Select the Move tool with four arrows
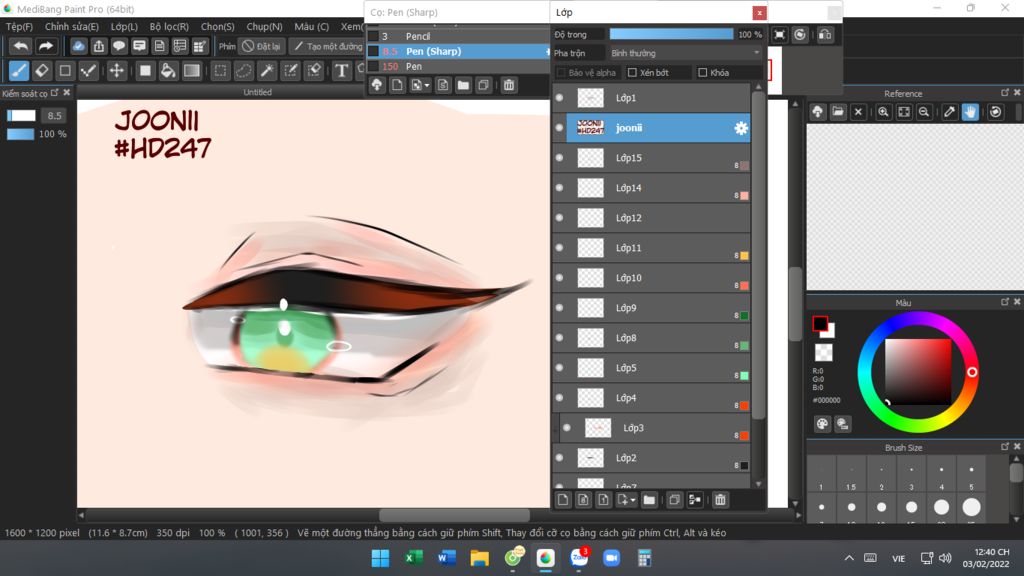The height and width of the screenshot is (576, 1024). click(116, 71)
